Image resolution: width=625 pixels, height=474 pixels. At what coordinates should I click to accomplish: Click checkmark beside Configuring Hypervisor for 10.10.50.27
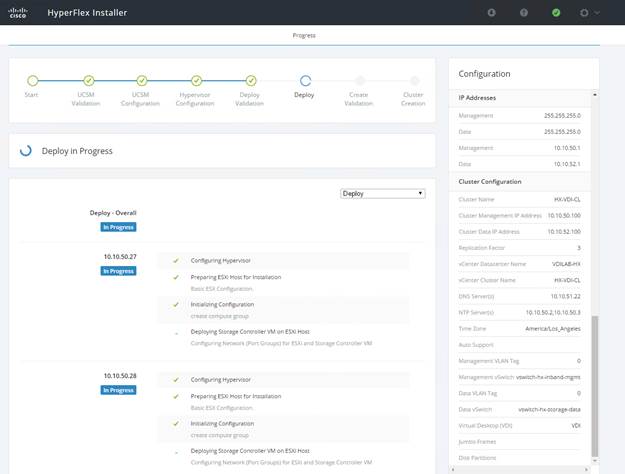[x=176, y=261]
